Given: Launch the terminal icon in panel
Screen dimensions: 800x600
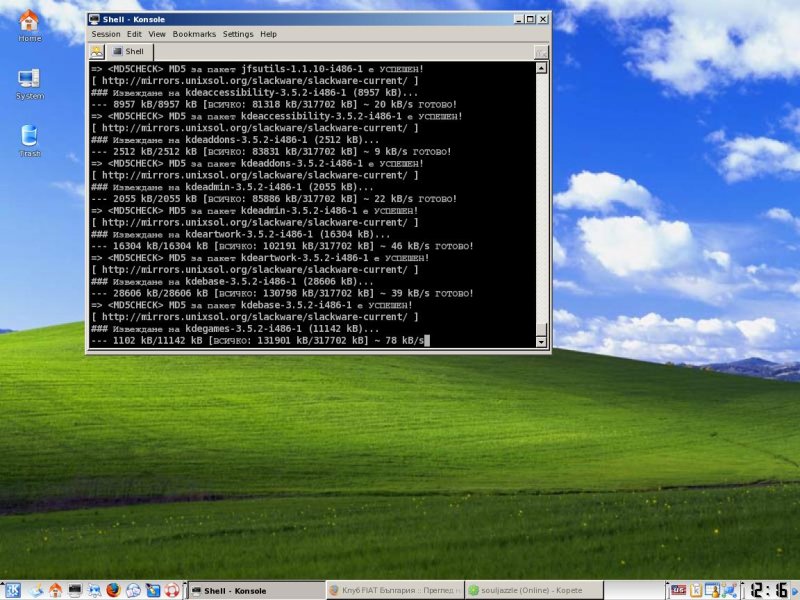Looking at the screenshot, I should pyautogui.click(x=75, y=590).
